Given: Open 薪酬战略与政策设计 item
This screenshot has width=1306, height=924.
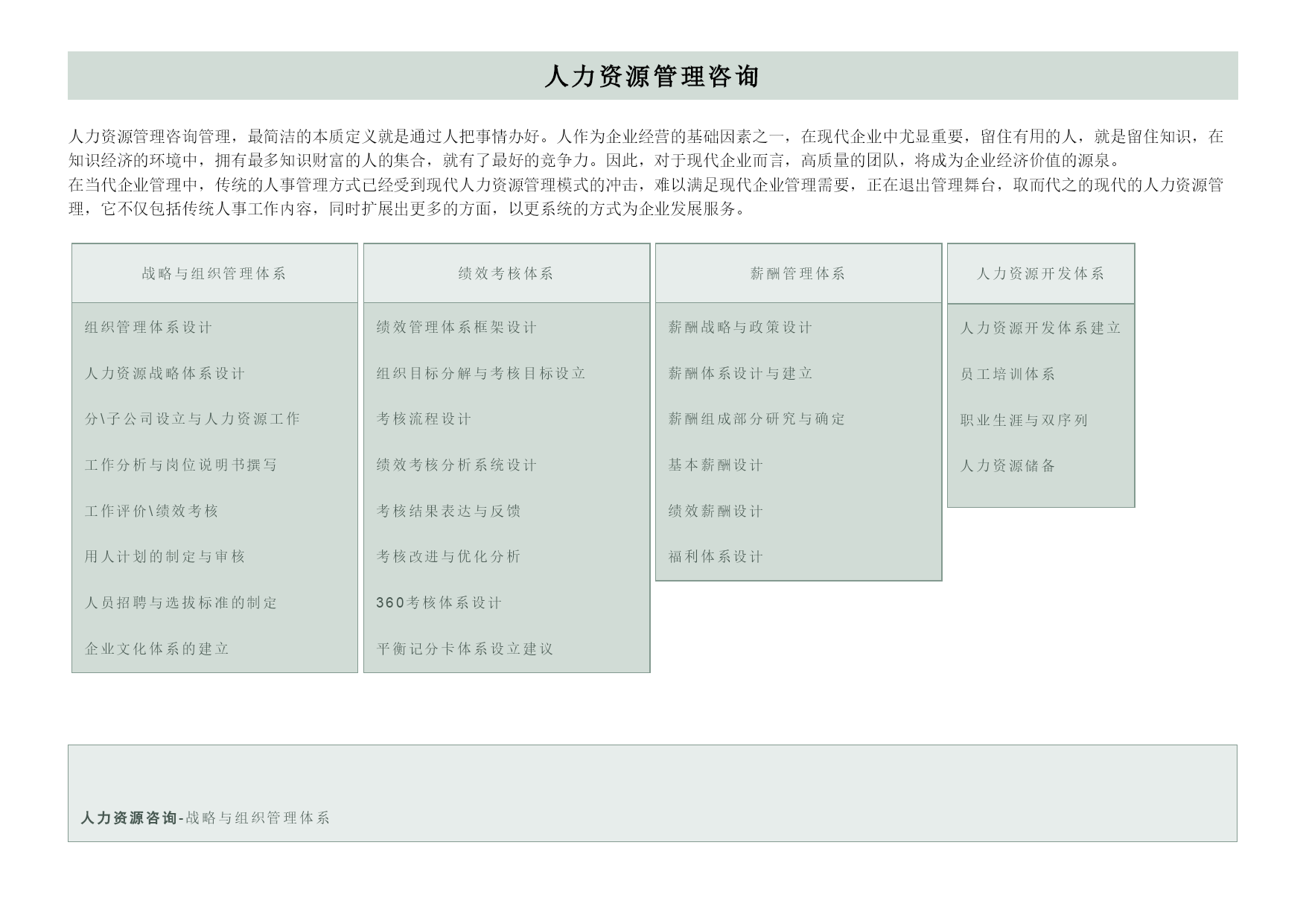Looking at the screenshot, I should pyautogui.click(x=740, y=328).
